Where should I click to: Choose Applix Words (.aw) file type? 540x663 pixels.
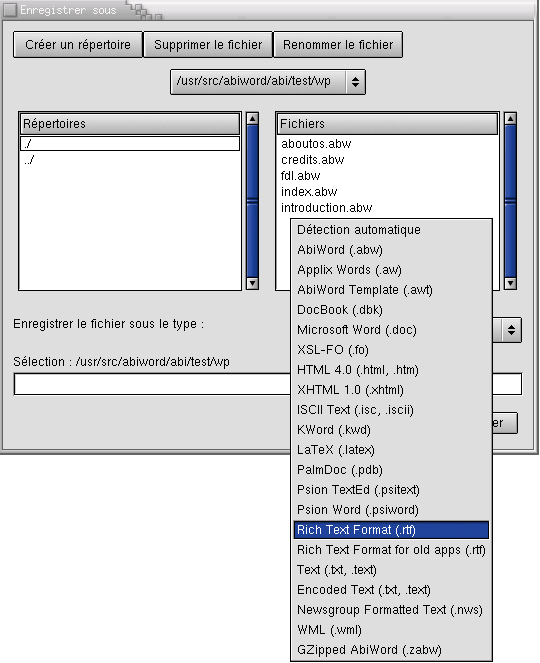tap(391, 270)
